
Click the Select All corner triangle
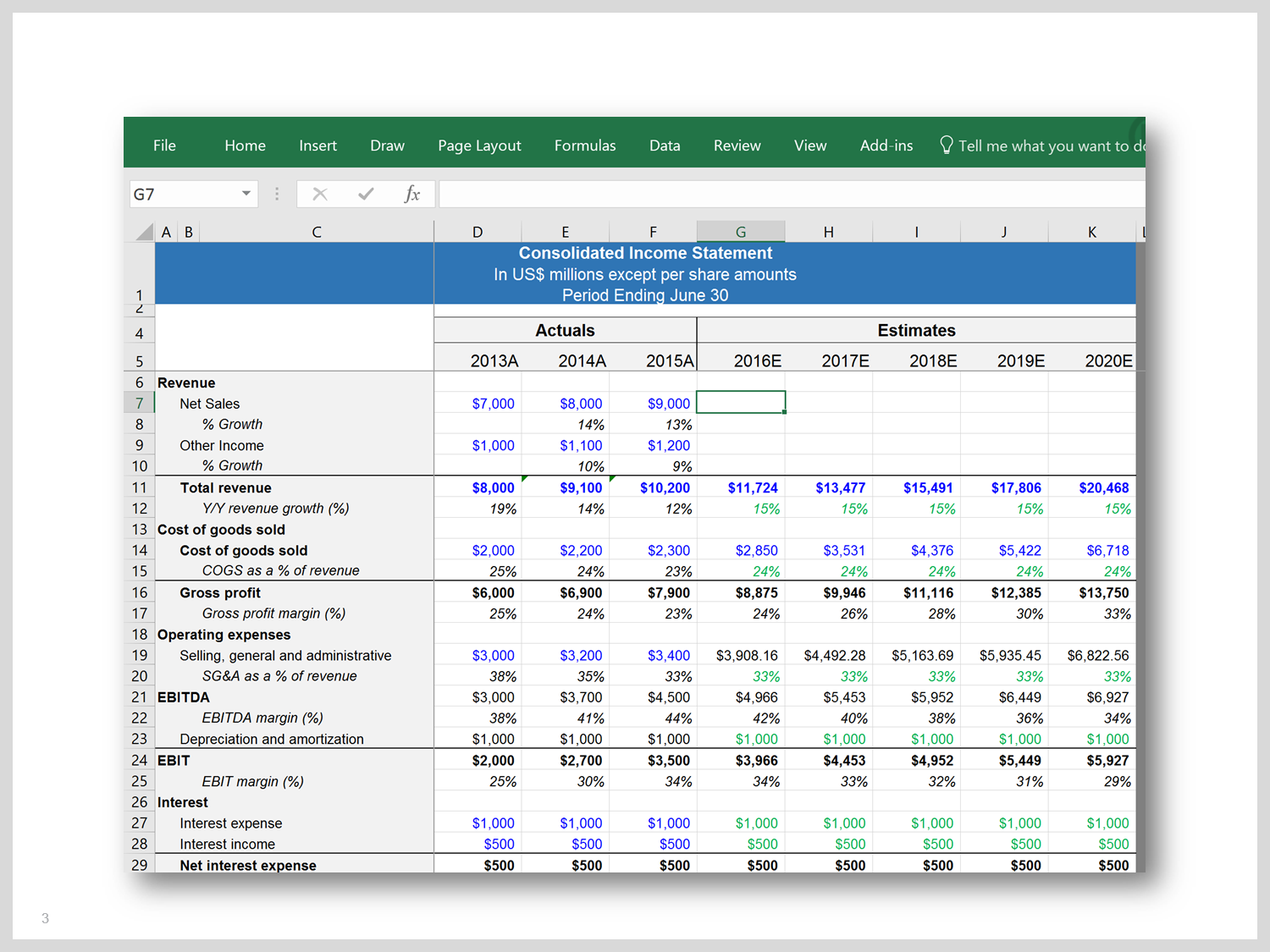[145, 232]
